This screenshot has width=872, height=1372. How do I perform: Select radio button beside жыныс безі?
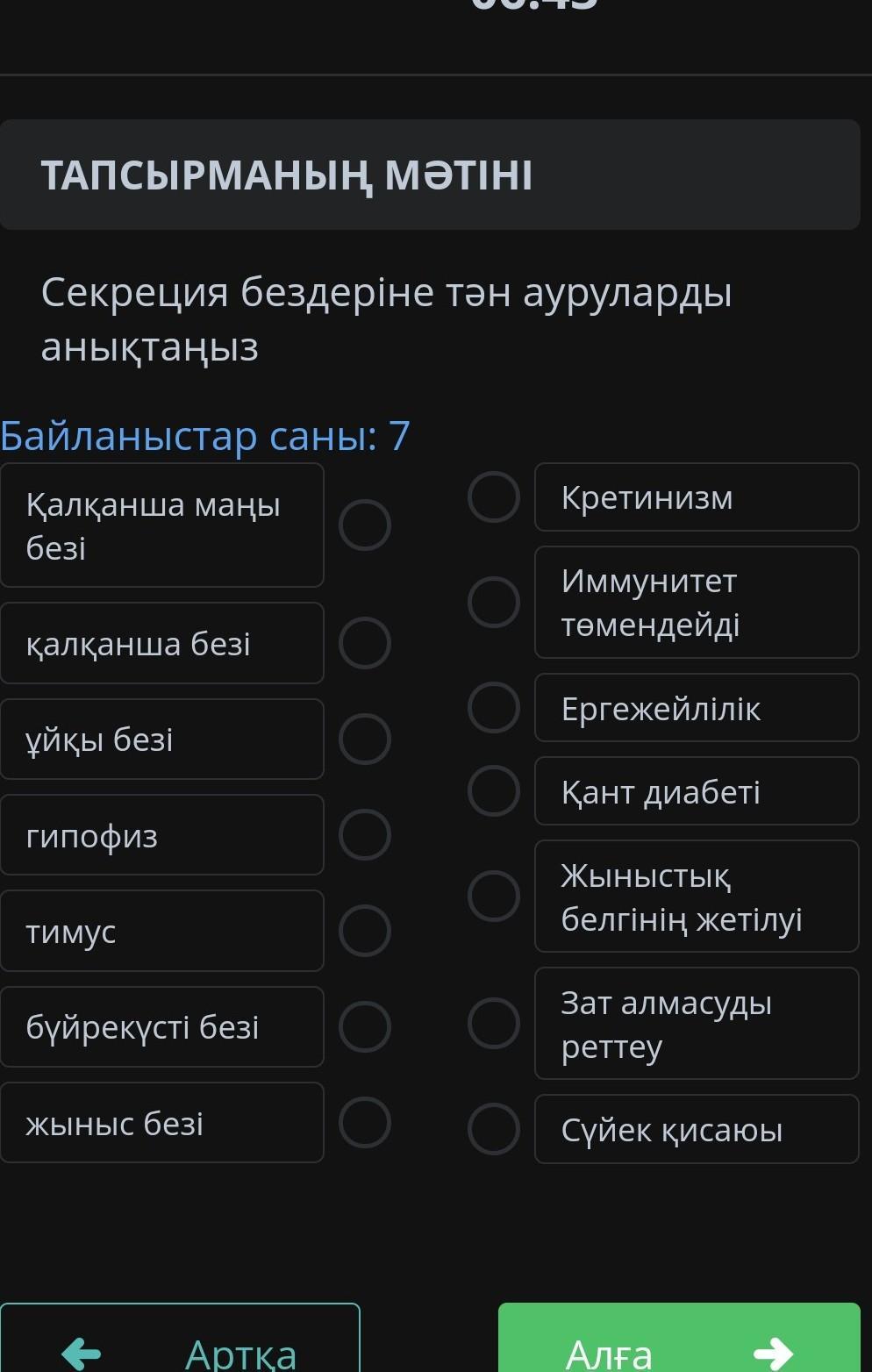(x=365, y=1122)
